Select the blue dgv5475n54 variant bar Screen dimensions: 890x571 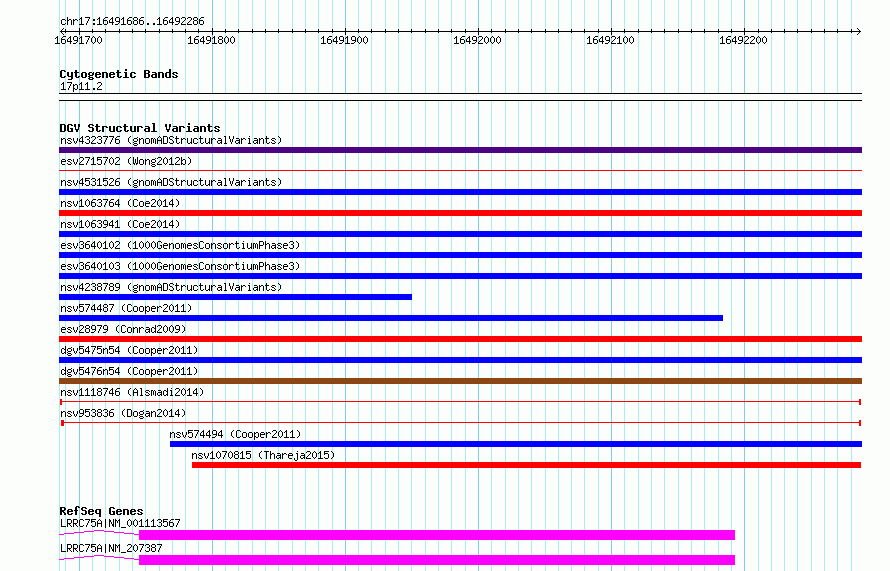pyautogui.click(x=460, y=360)
